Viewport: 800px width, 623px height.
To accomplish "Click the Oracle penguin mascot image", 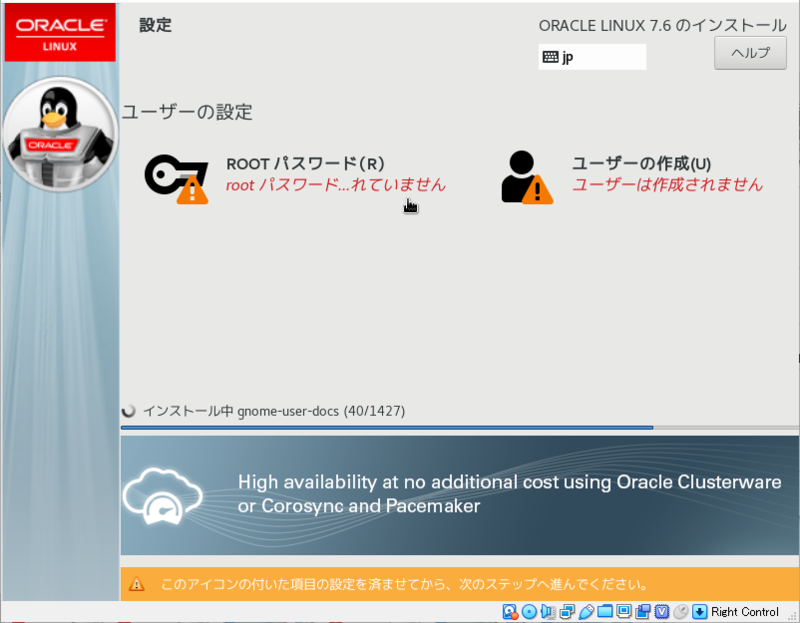I will pyautogui.click(x=60, y=134).
